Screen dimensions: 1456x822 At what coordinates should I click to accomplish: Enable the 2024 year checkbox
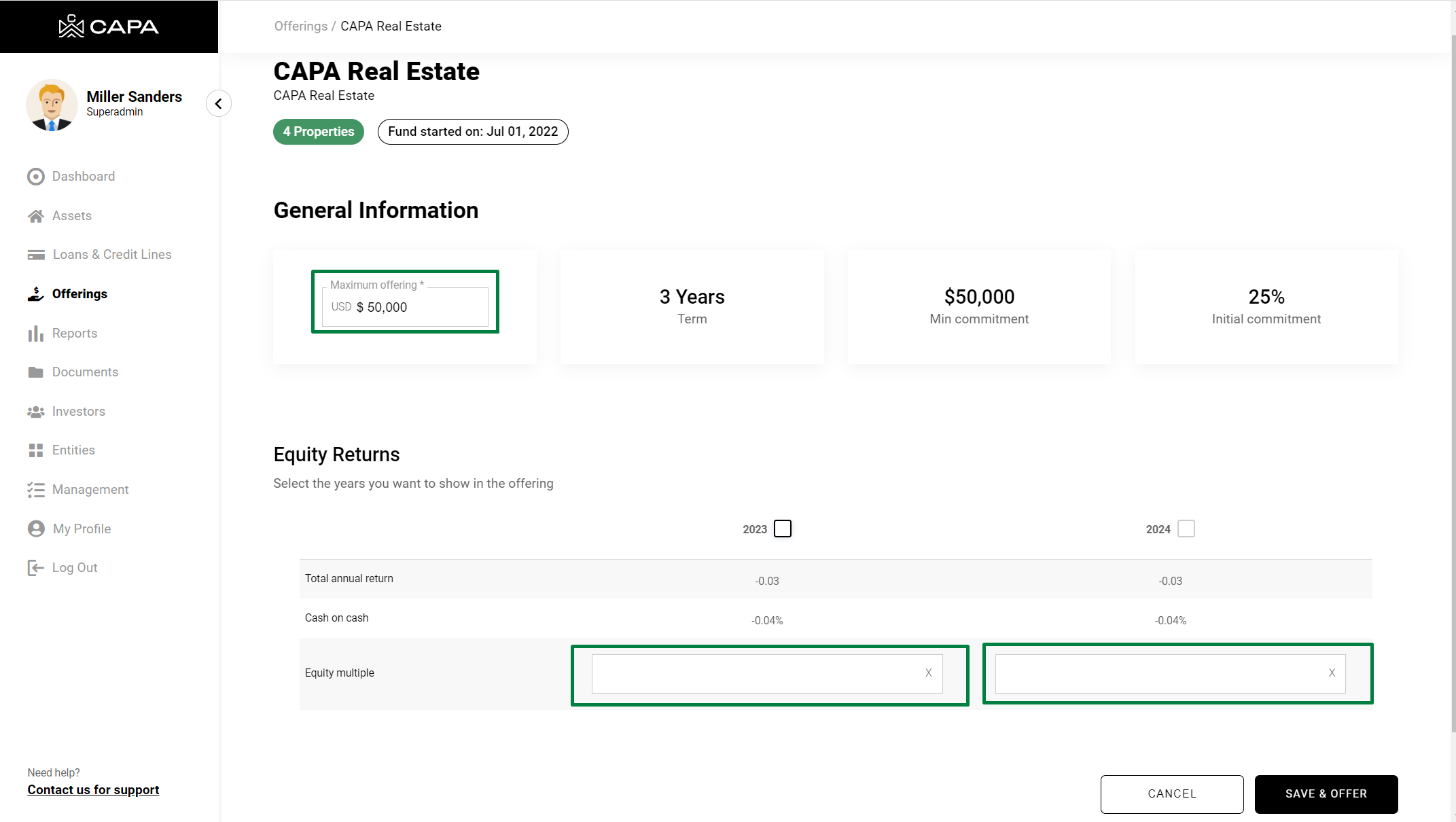coord(1186,529)
